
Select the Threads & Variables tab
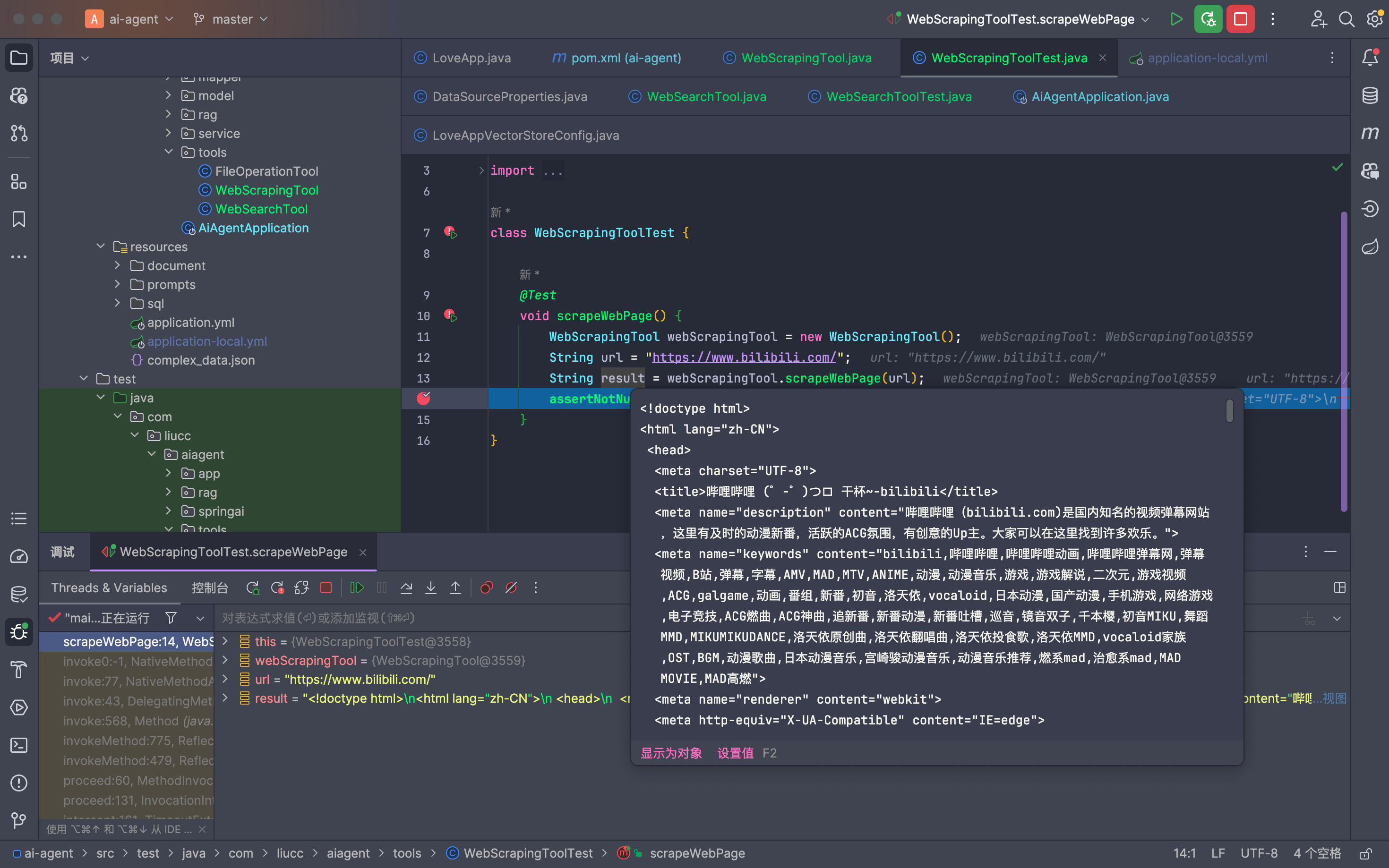tap(109, 588)
